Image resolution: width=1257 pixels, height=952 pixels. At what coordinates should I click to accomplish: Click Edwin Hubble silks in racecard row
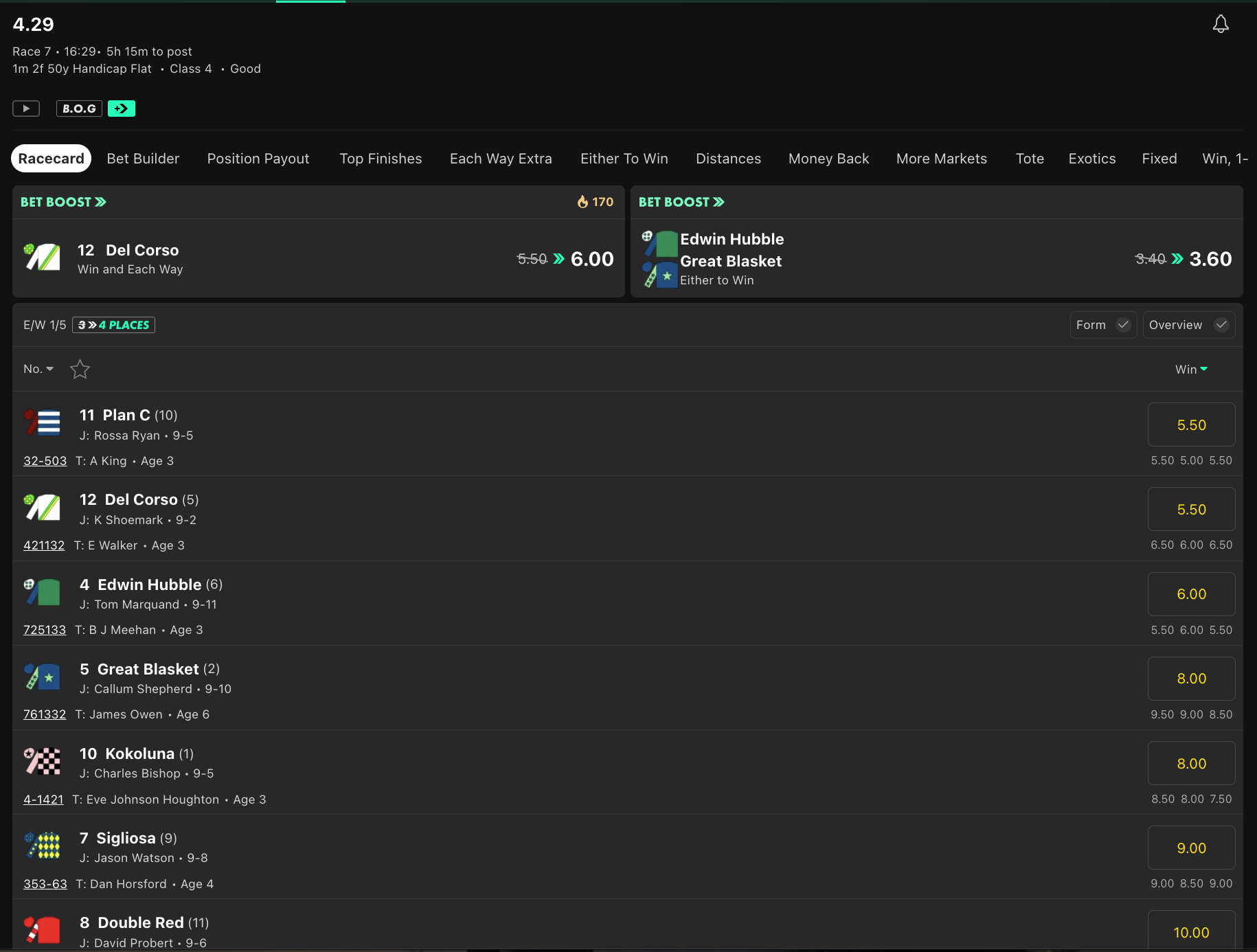point(43,591)
